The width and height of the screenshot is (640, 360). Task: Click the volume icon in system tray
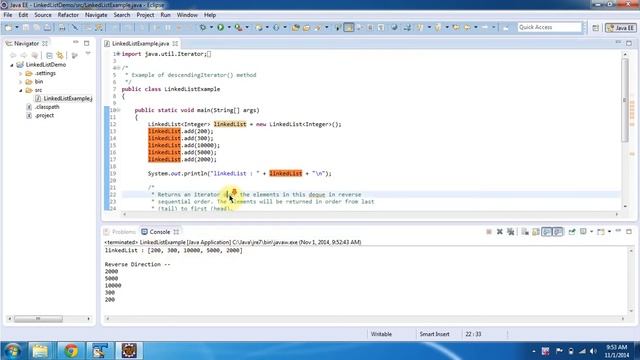tap(593, 351)
